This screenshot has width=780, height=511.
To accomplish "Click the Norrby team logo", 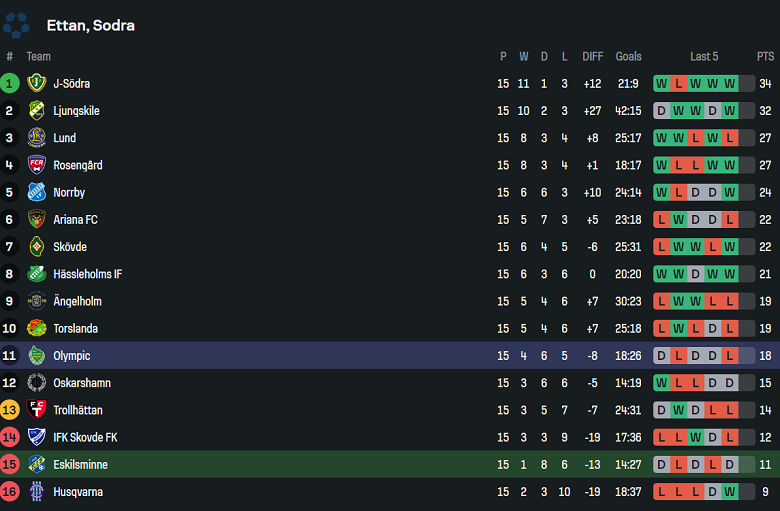I will pos(37,192).
